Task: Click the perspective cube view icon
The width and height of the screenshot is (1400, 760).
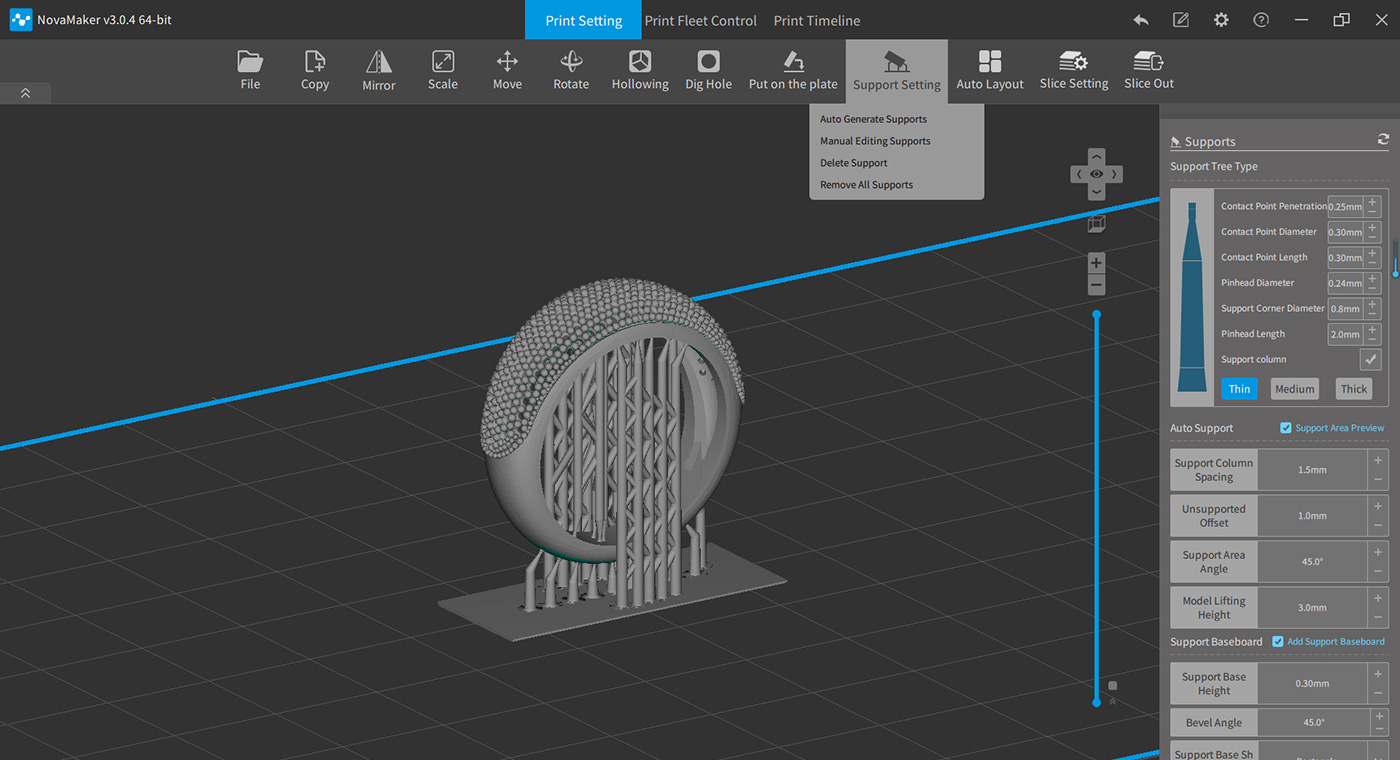Action: click(x=1097, y=224)
